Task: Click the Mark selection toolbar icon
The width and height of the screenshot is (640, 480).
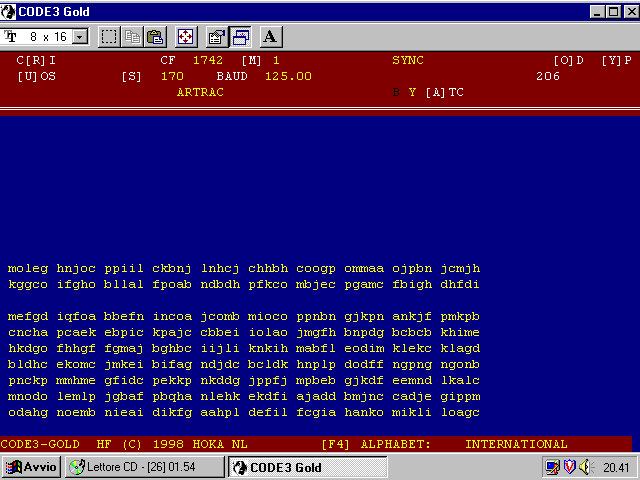Action: 109,37
